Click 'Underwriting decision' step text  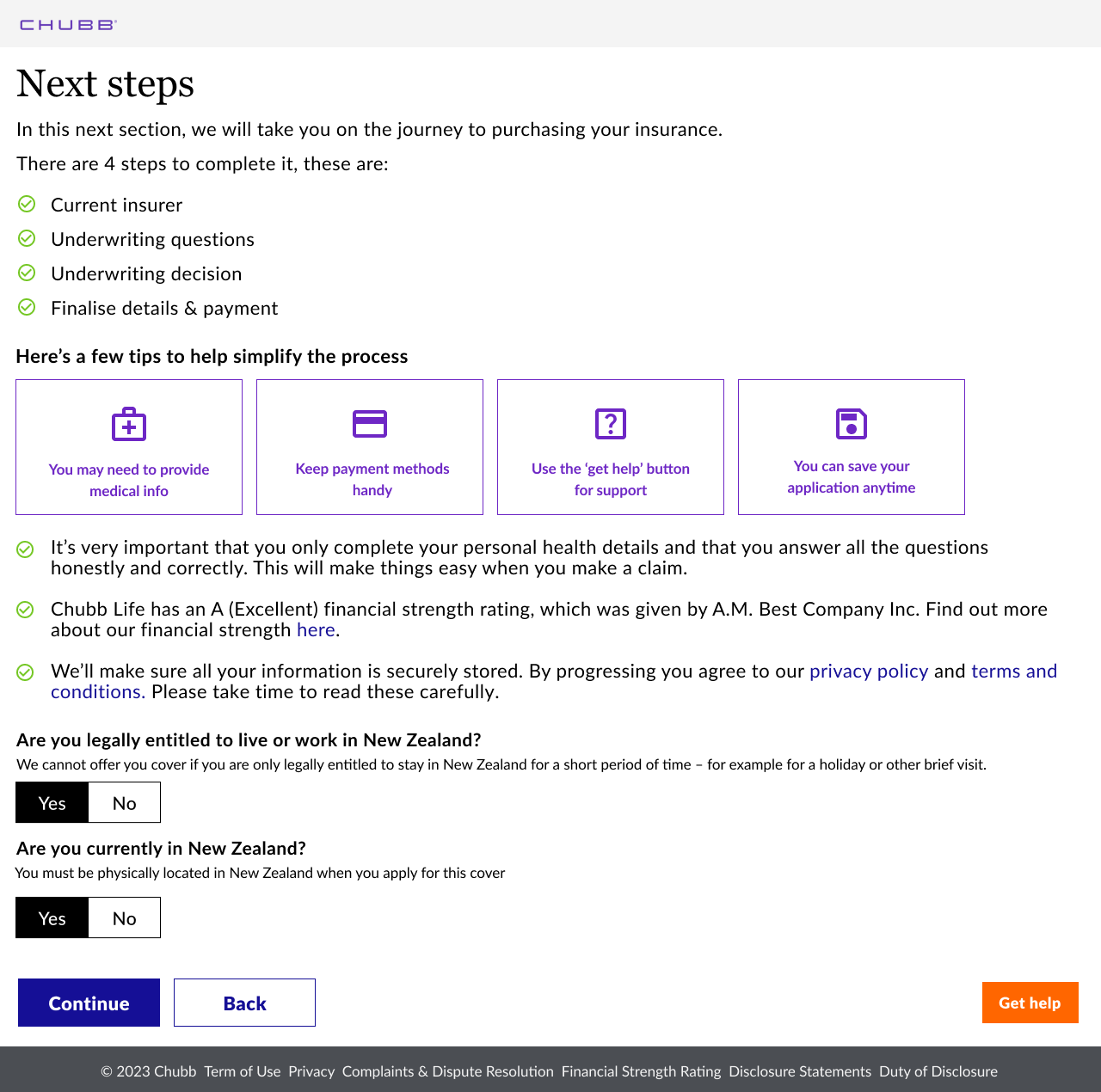click(146, 273)
